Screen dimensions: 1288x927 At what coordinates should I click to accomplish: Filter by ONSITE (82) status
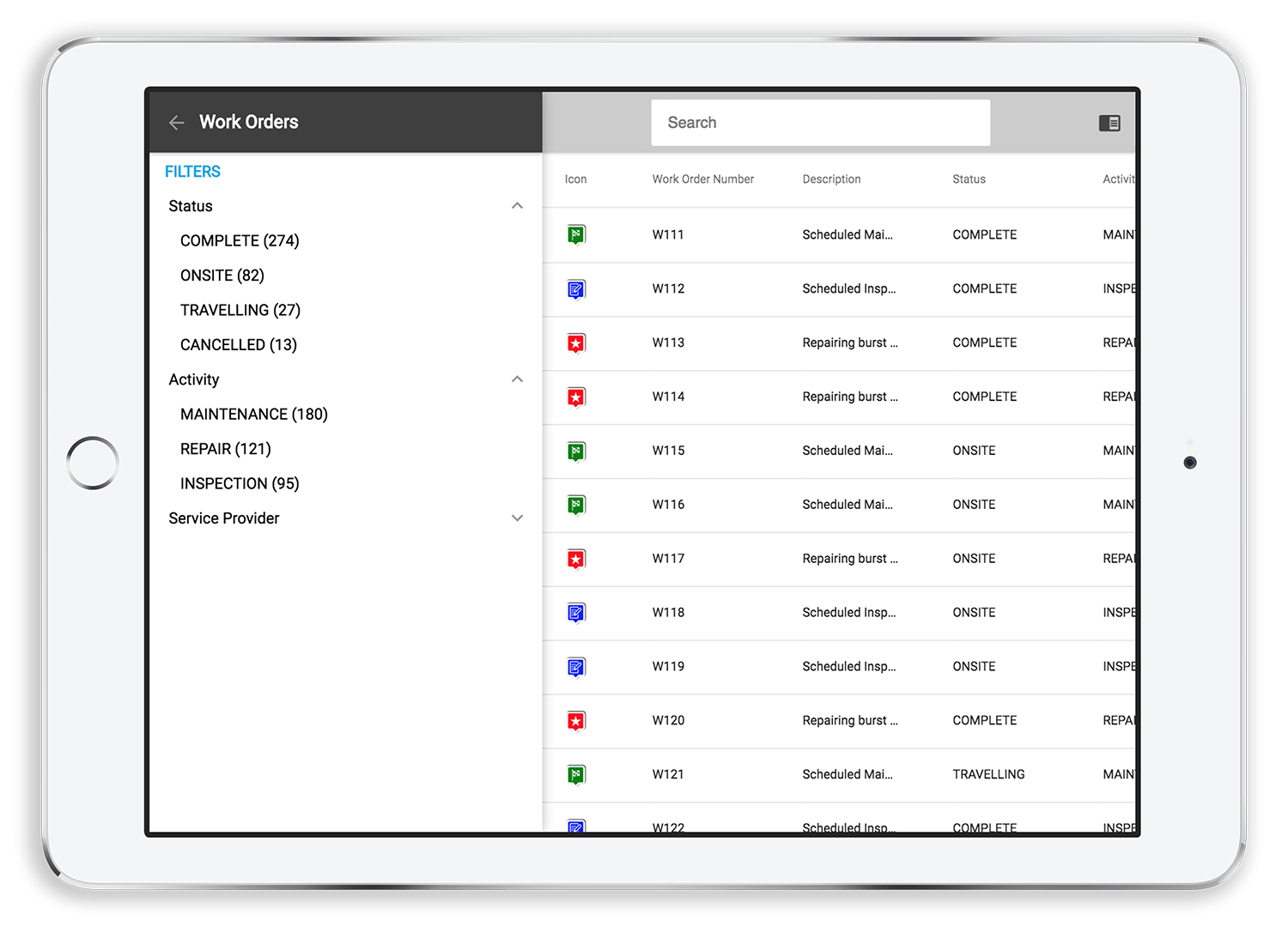222,276
